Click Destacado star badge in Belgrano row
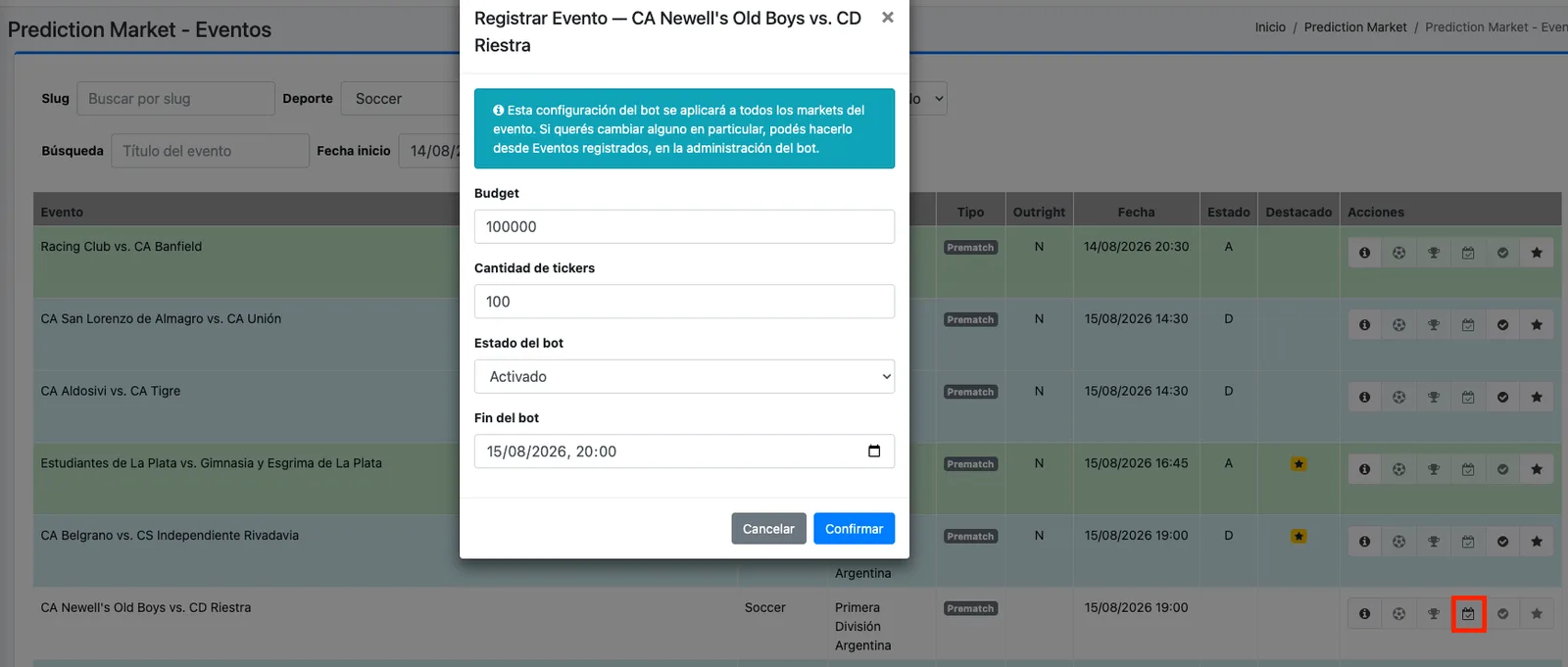Screen dimensions: 1568x667 pos(1298,537)
